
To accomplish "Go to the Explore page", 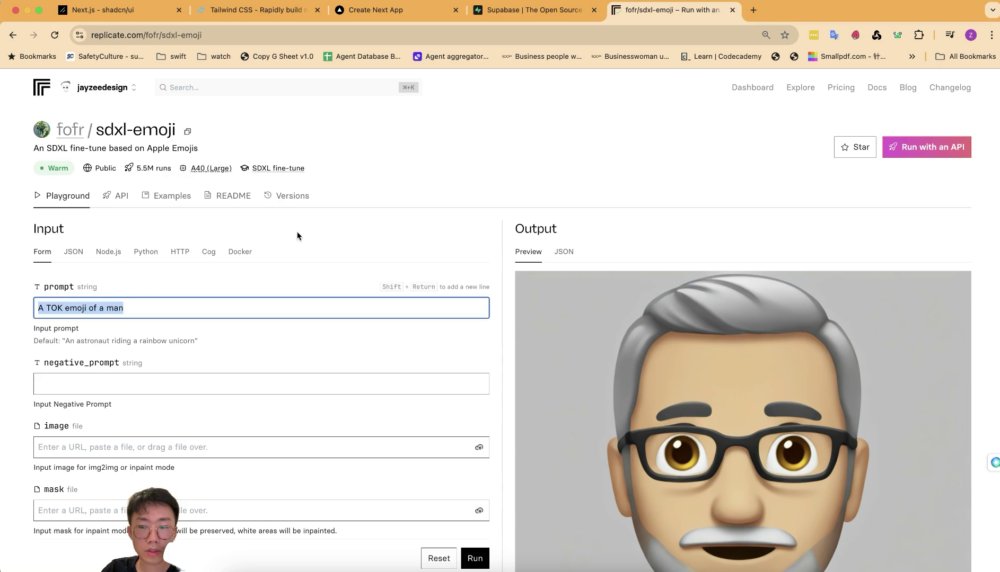I will 800,87.
